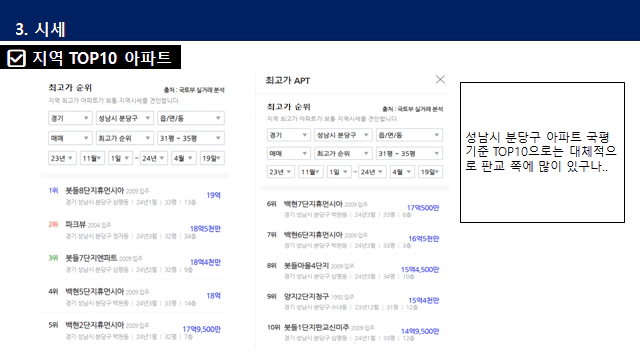Viewport: 640px width, 360px height.
Task: Expand the 31평 ~ 35평 dropdown in the 최고가 APT panel
Action: pyautogui.click(x=409, y=153)
